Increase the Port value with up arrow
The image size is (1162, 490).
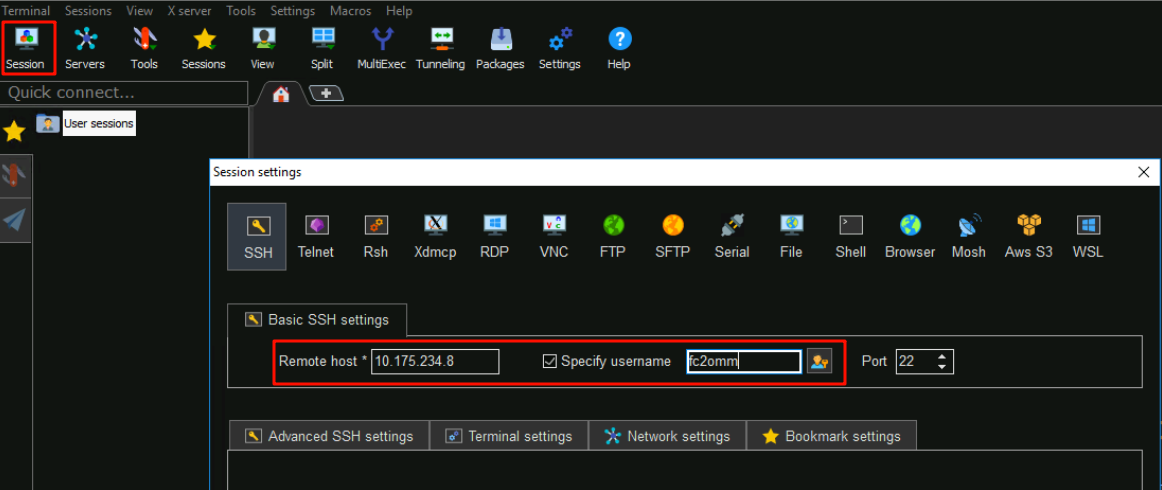click(x=942, y=356)
